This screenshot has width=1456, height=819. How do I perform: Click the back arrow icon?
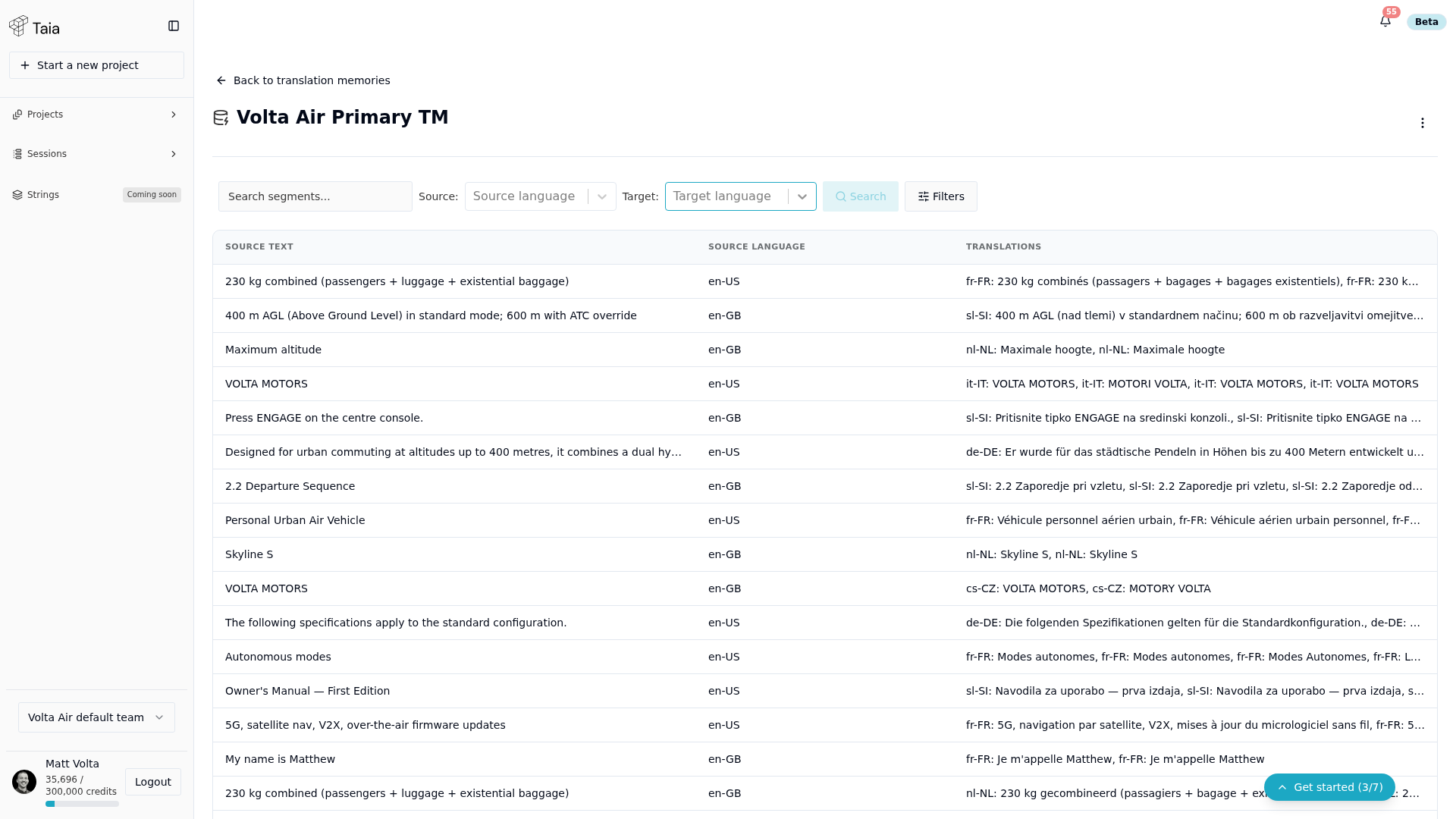point(221,80)
